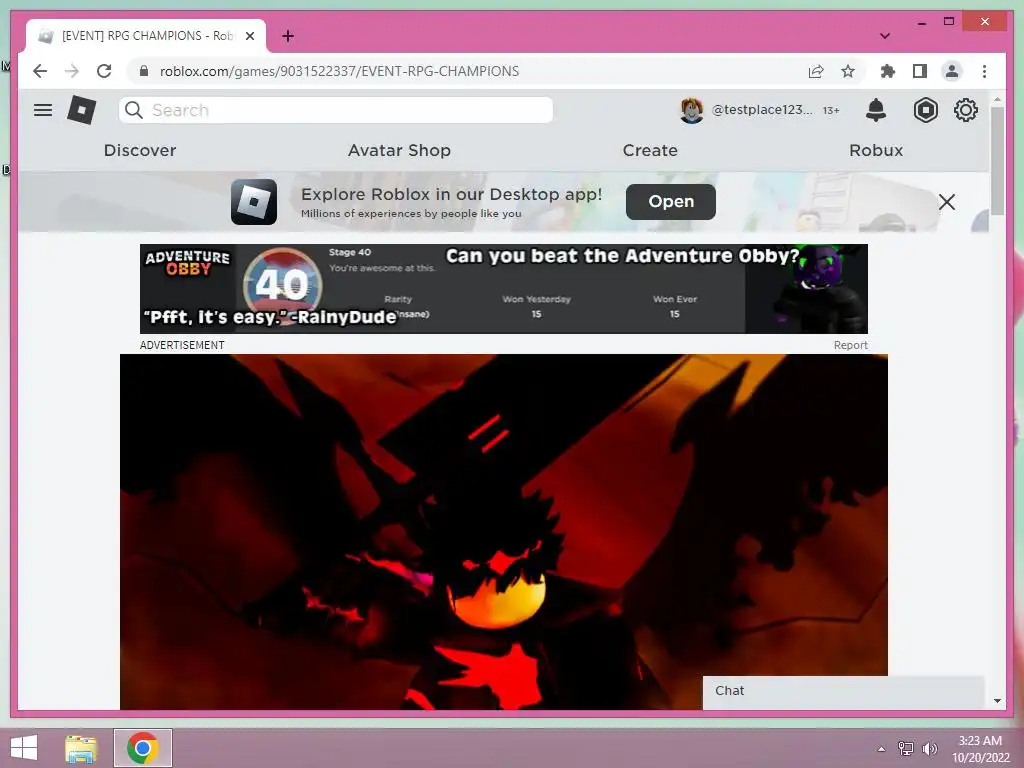
Task: Click Open in Desktop app banner
Action: tap(671, 202)
